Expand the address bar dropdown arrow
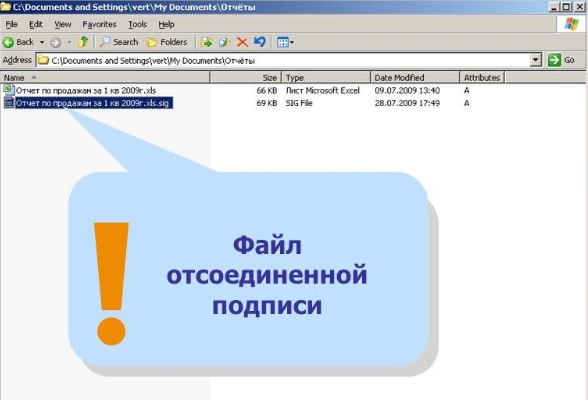Screen dimensions: 588x400 point(536,60)
